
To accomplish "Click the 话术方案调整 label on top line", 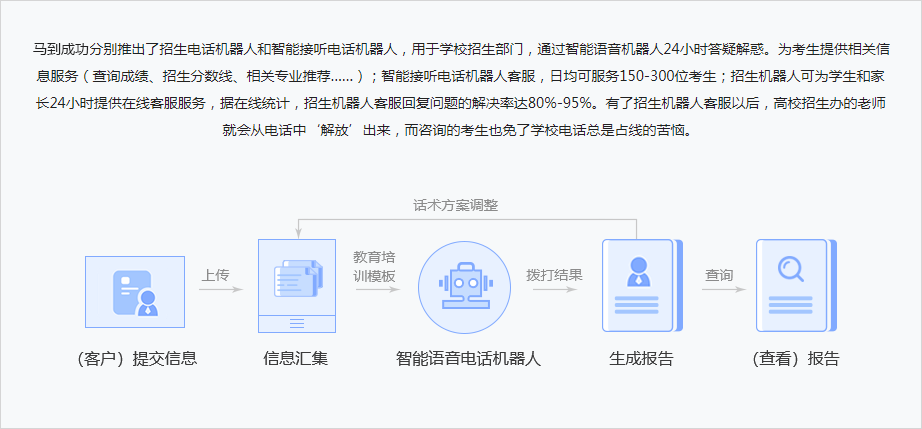I will (455, 205).
